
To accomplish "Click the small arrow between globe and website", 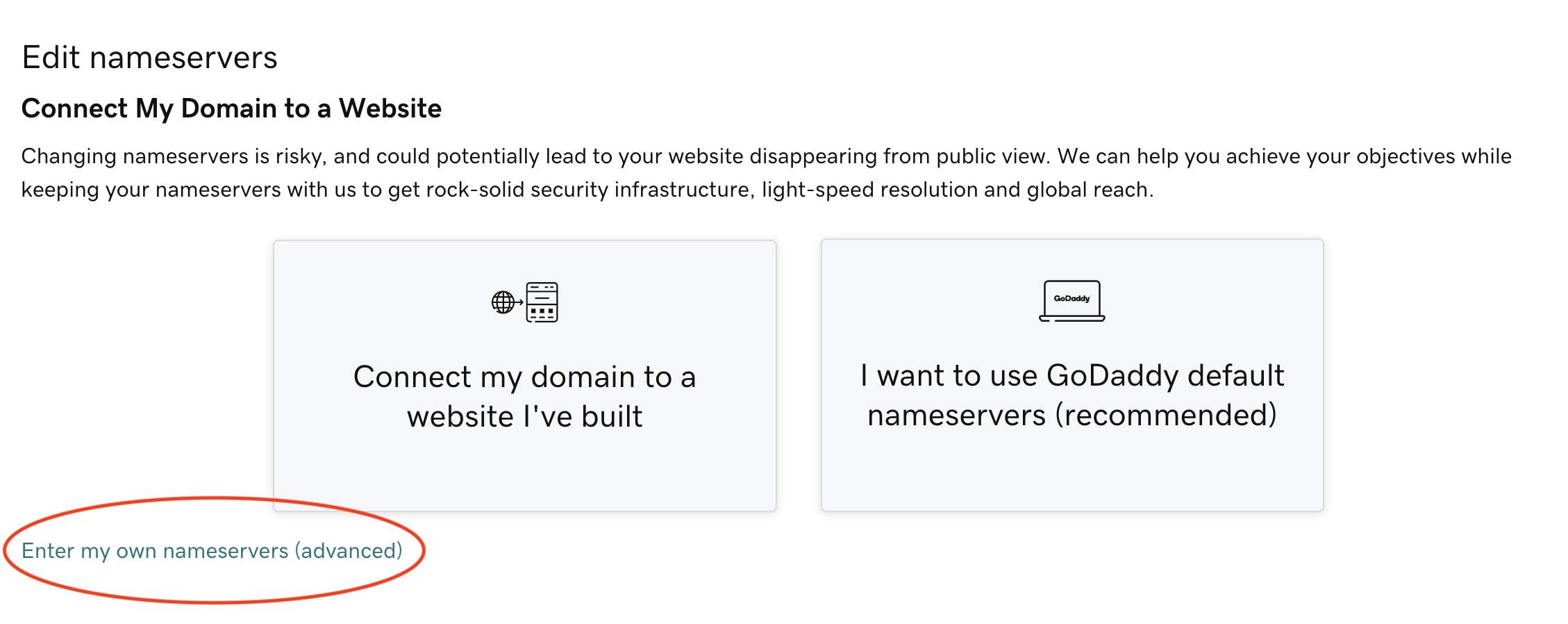I will click(520, 302).
